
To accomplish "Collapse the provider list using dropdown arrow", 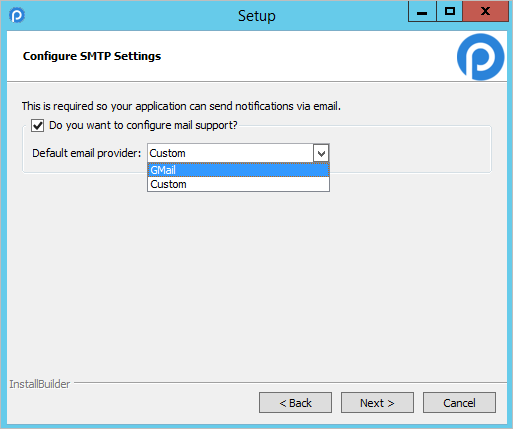I will coord(321,153).
